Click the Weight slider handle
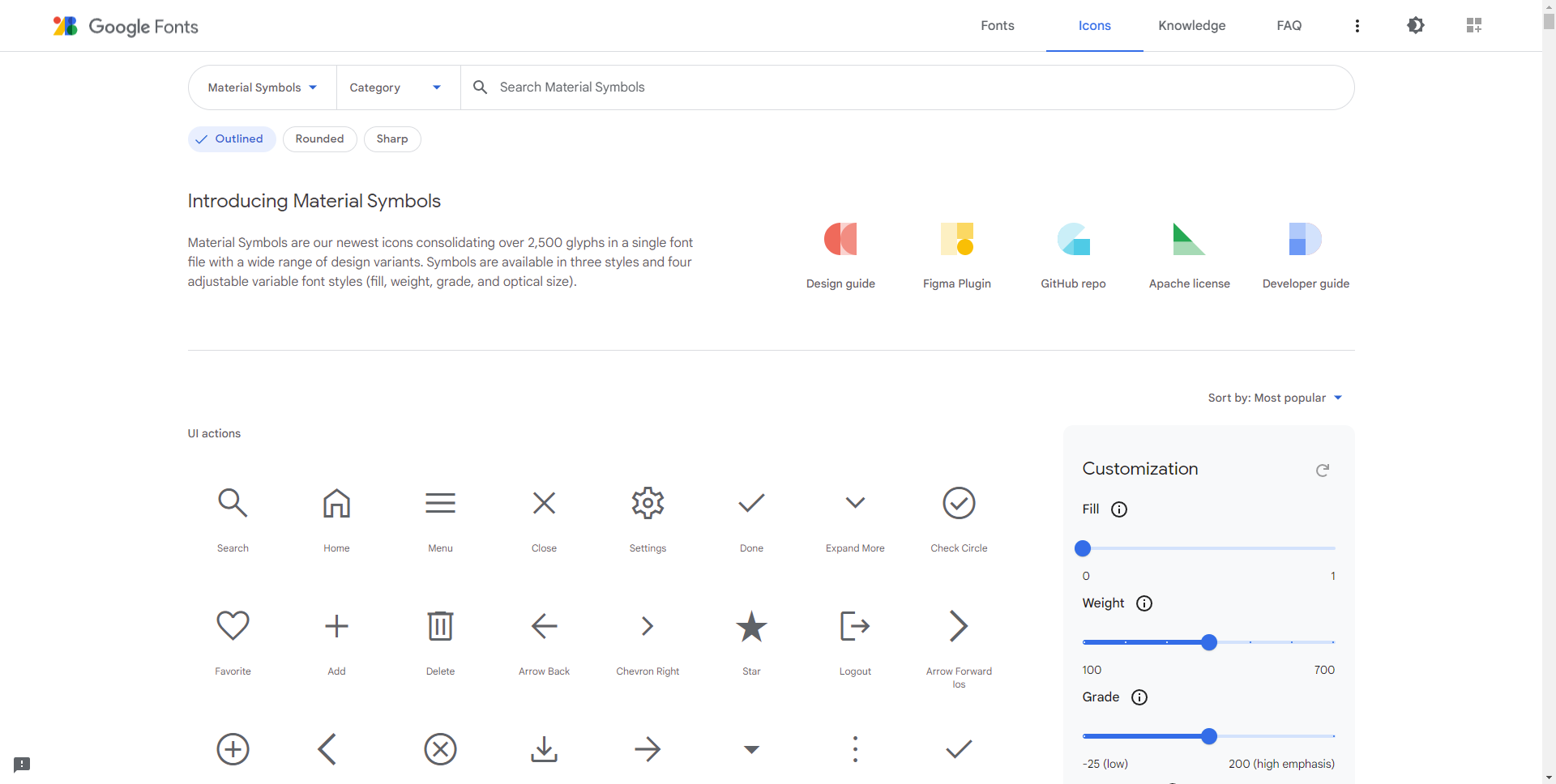Image resolution: width=1556 pixels, height=784 pixels. (x=1209, y=642)
